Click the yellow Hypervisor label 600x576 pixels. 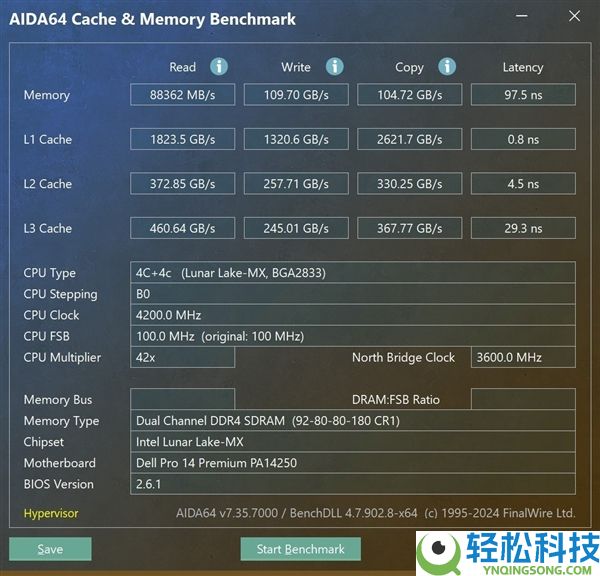click(51, 513)
